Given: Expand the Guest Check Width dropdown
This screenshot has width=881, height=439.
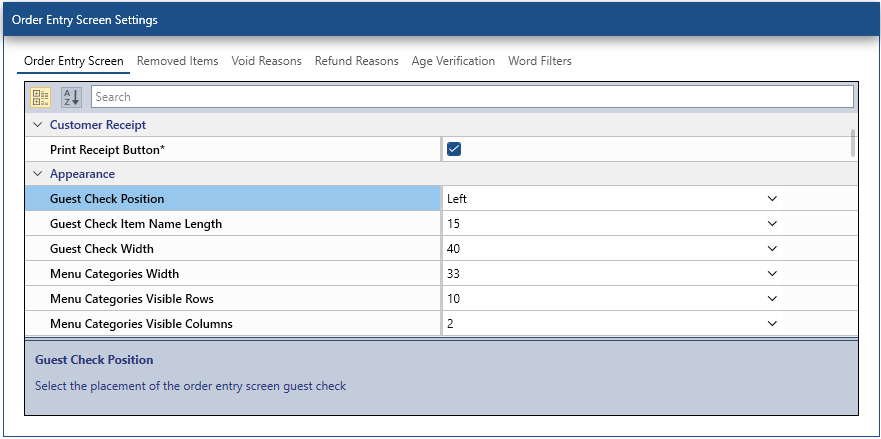Looking at the screenshot, I should pos(772,249).
